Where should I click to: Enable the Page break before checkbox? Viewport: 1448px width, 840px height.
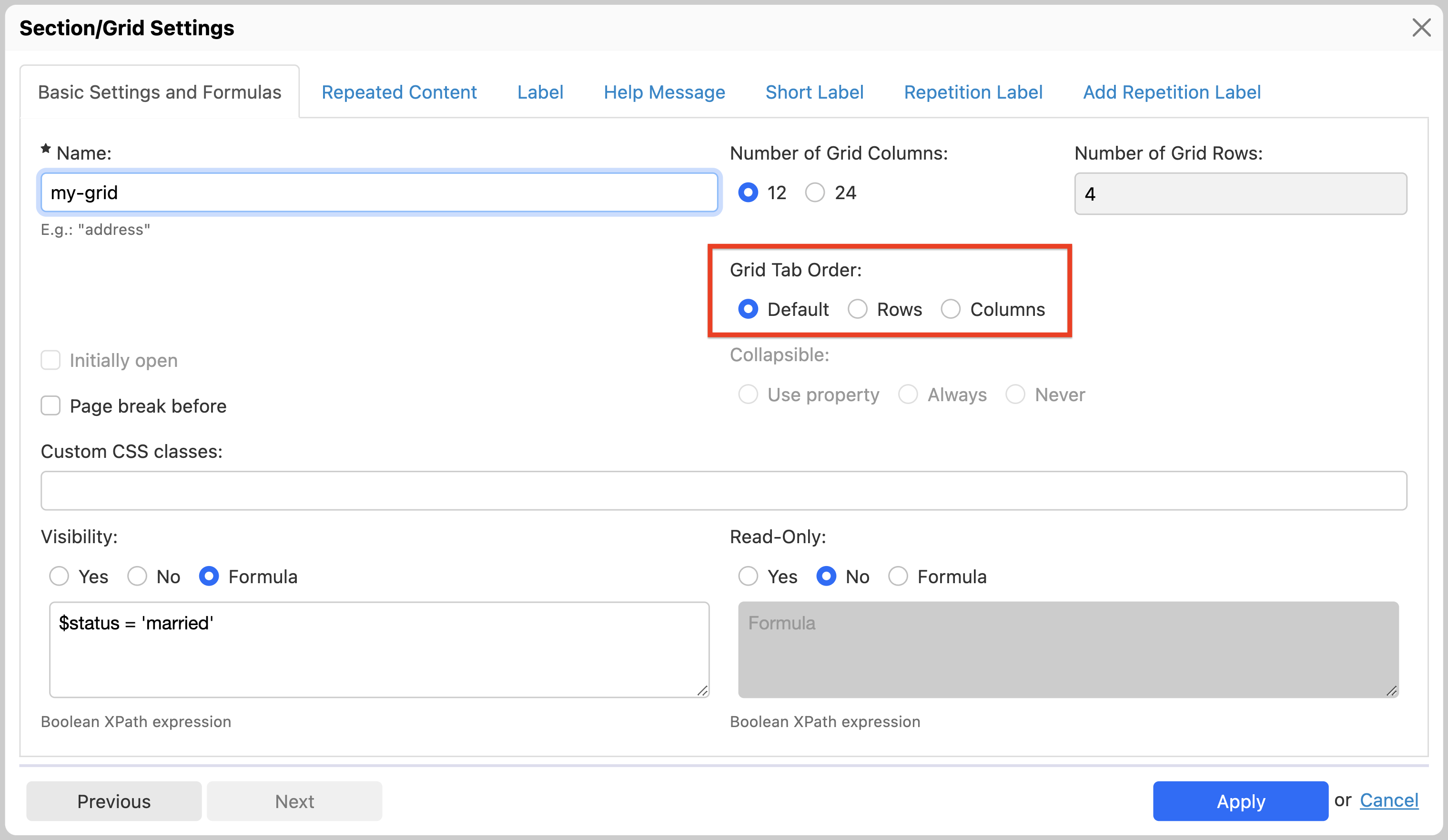(x=51, y=405)
